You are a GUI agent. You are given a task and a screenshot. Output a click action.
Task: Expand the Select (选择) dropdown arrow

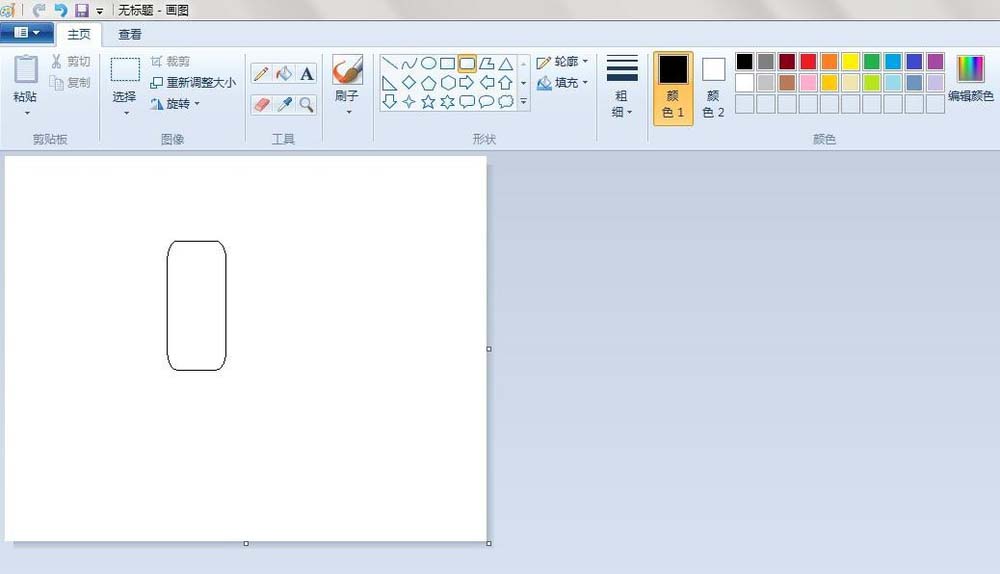coord(126,113)
